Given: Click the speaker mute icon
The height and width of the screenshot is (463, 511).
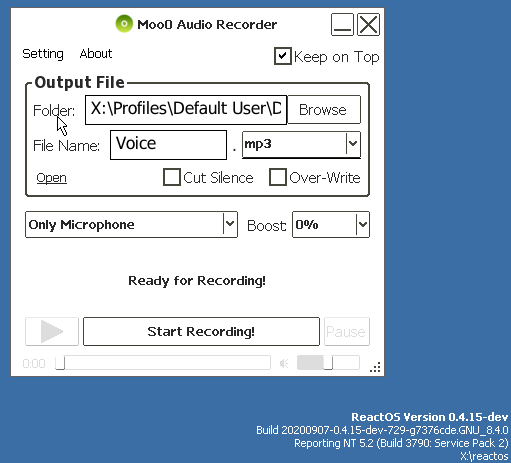Looking at the screenshot, I should point(284,363).
